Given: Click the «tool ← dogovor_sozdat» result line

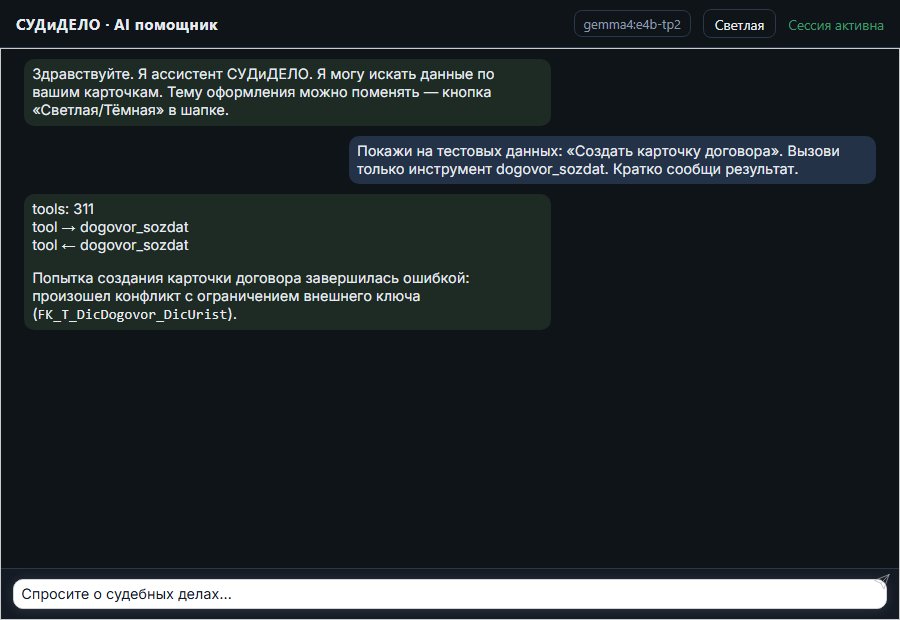Looking at the screenshot, I should (110, 245).
